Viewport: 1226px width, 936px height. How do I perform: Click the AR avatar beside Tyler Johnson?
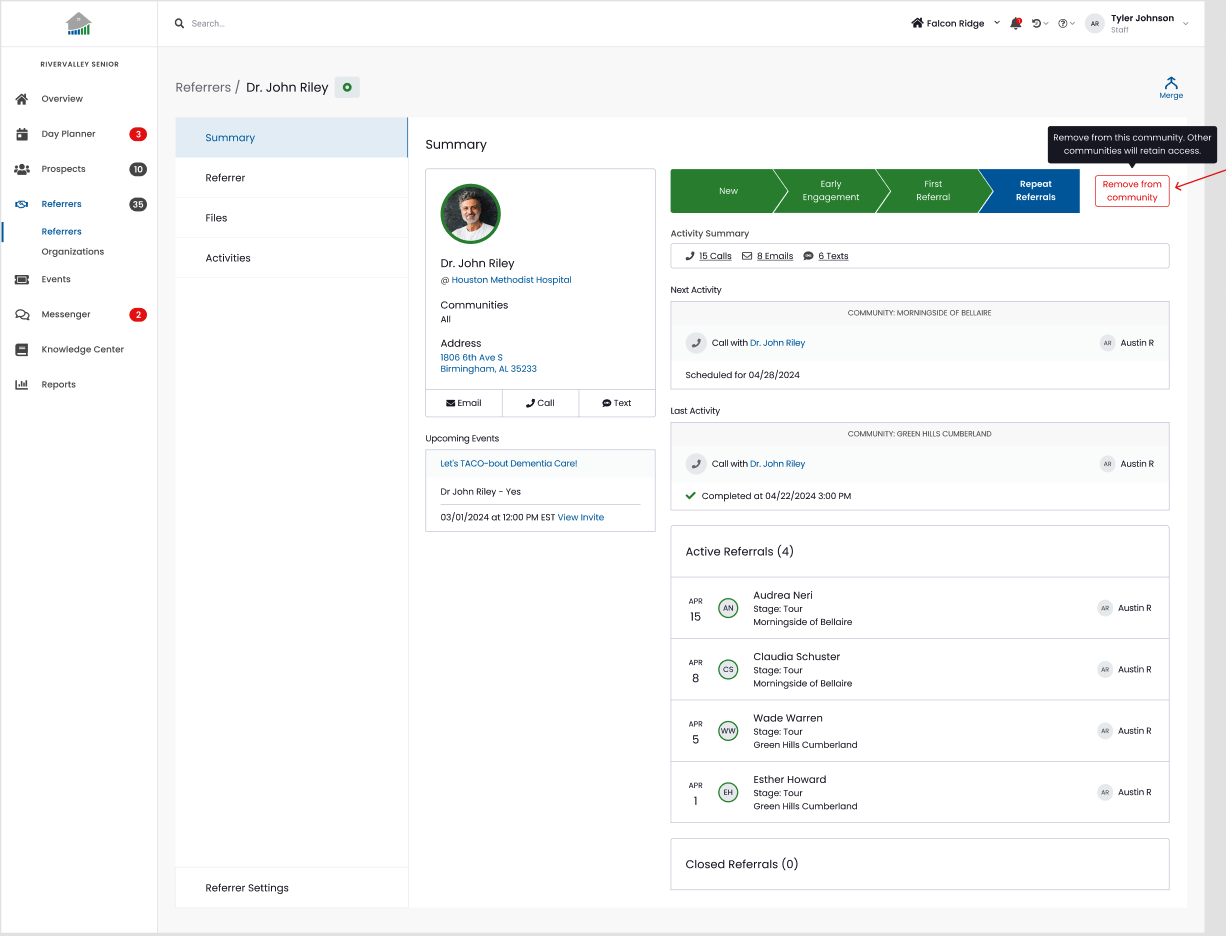point(1095,23)
